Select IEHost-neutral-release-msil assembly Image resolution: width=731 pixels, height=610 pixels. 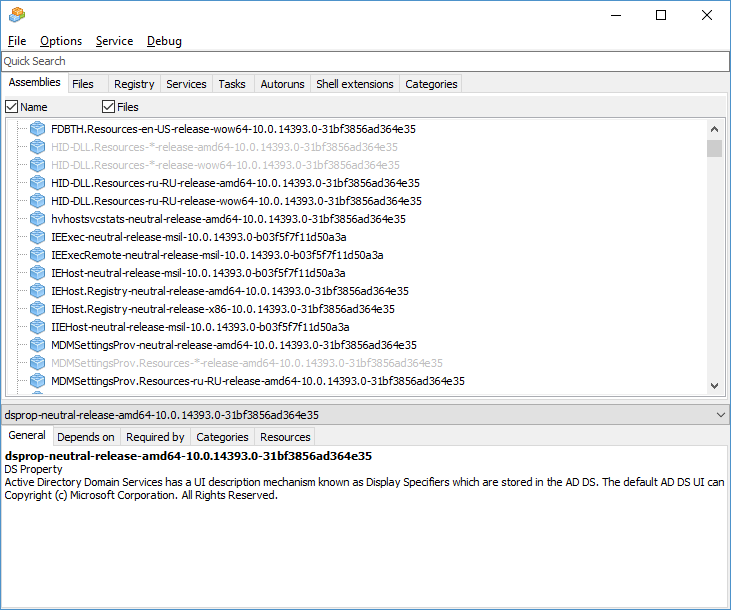click(198, 273)
